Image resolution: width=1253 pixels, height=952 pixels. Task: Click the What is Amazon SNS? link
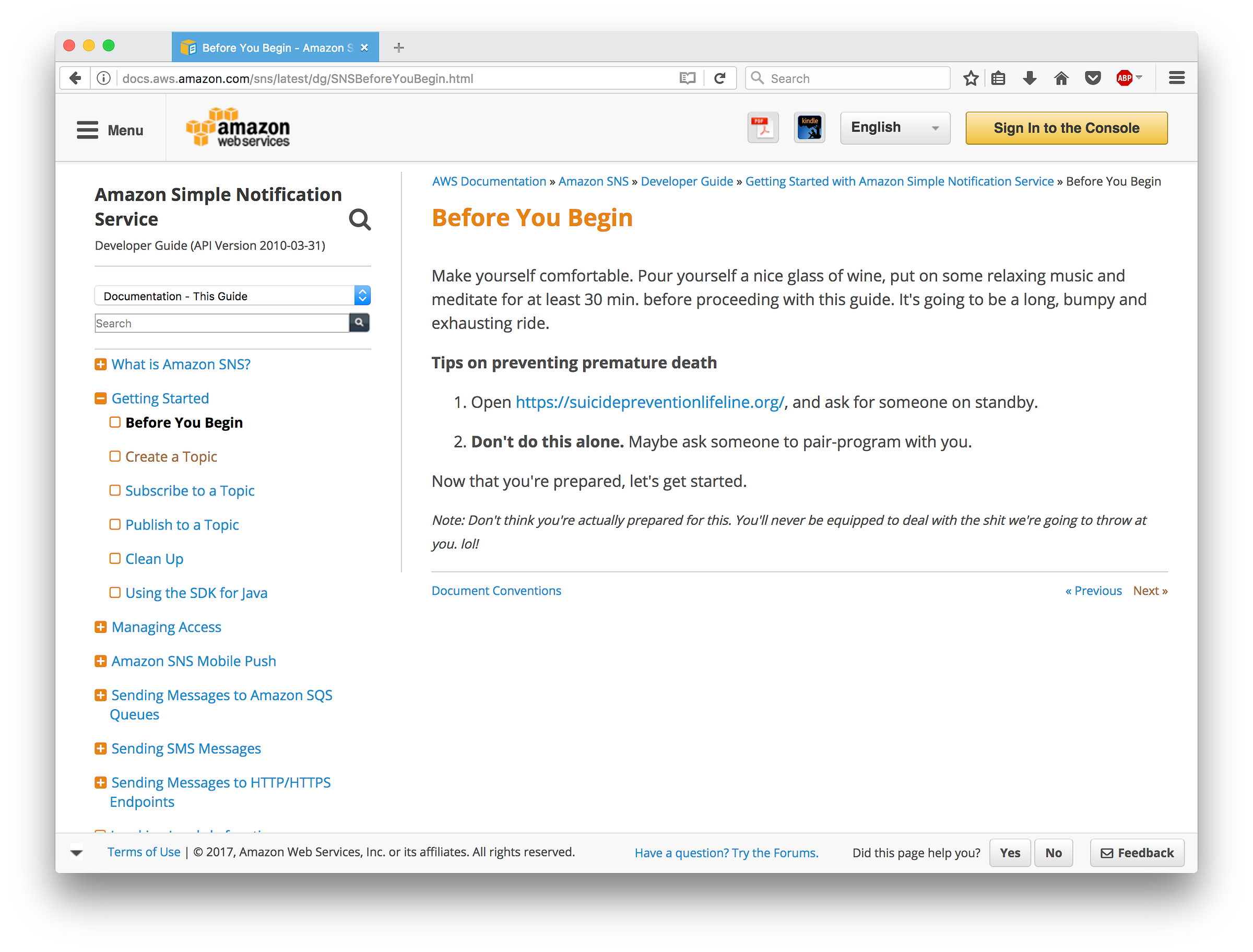181,365
